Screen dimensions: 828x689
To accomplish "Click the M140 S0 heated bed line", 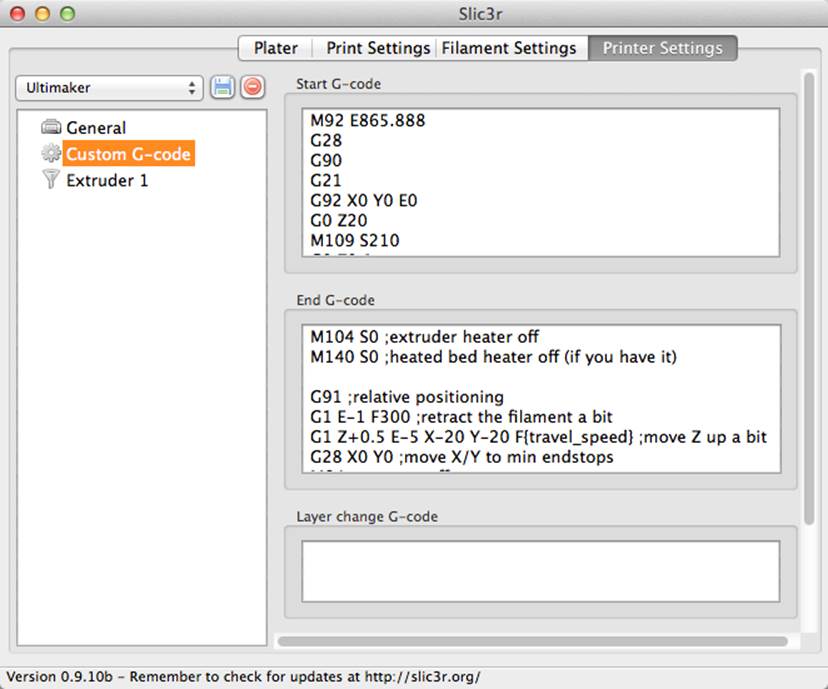I will [493, 357].
